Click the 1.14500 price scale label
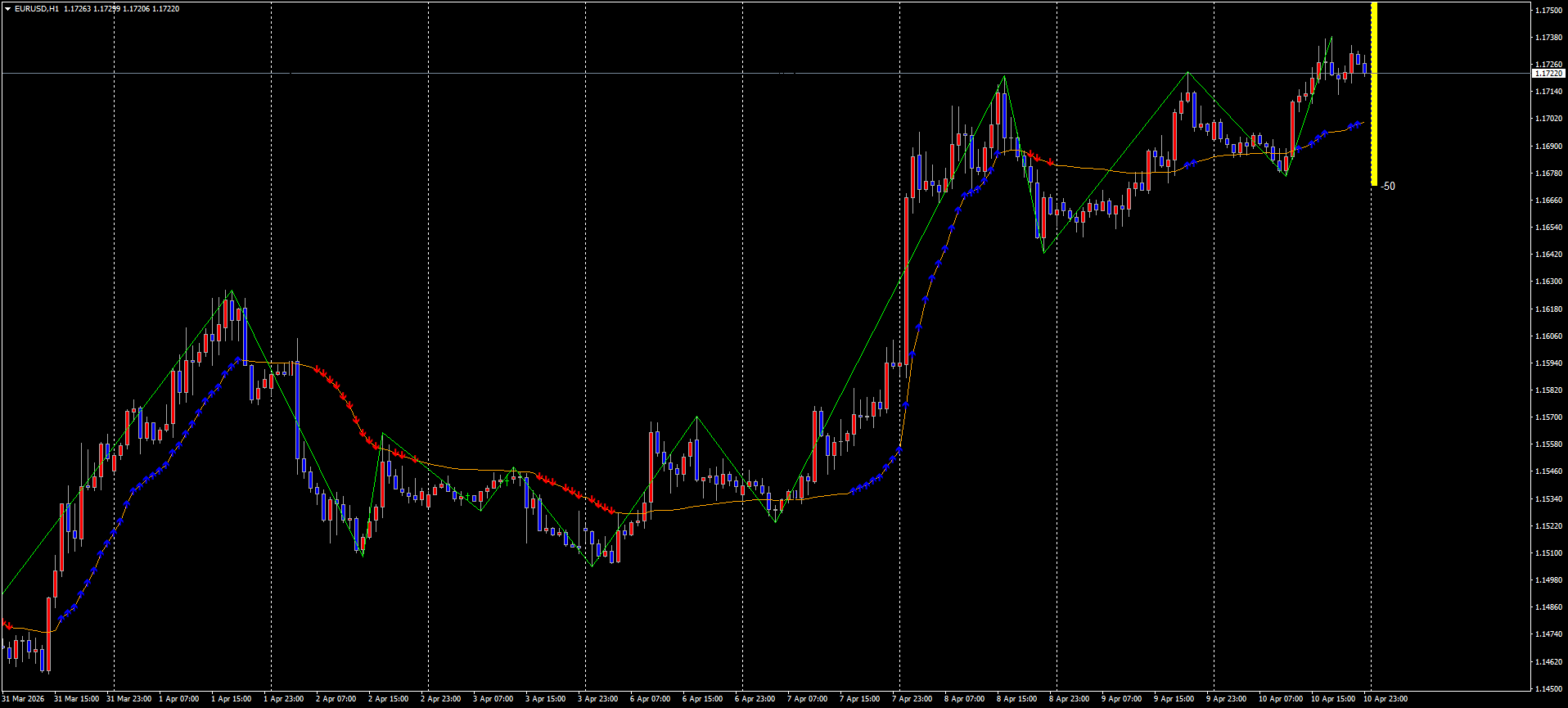 pyautogui.click(x=1548, y=689)
